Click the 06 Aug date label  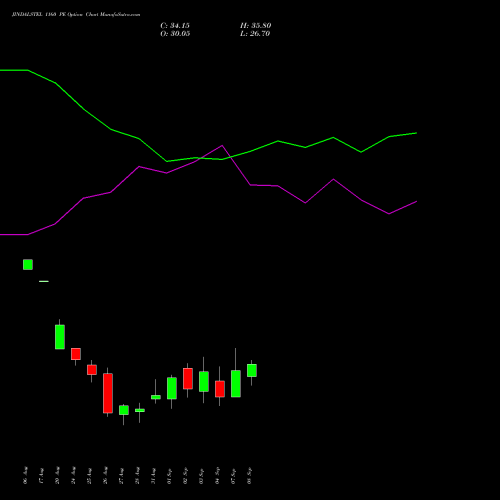pos(26,475)
